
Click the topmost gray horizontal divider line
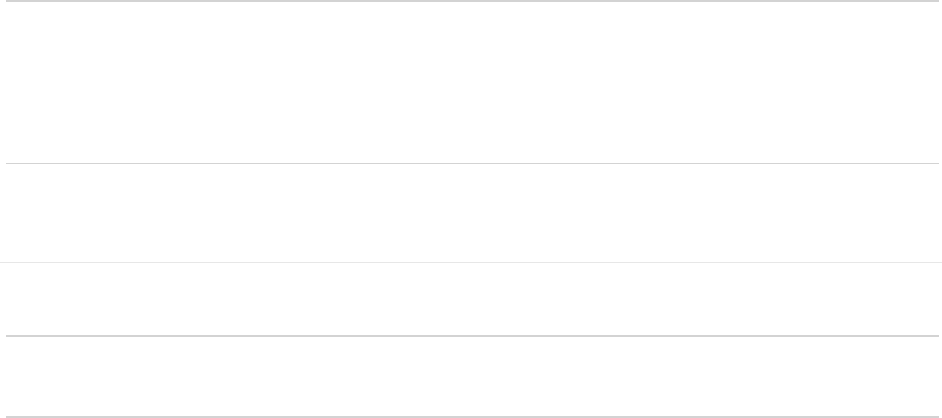point(471,1)
